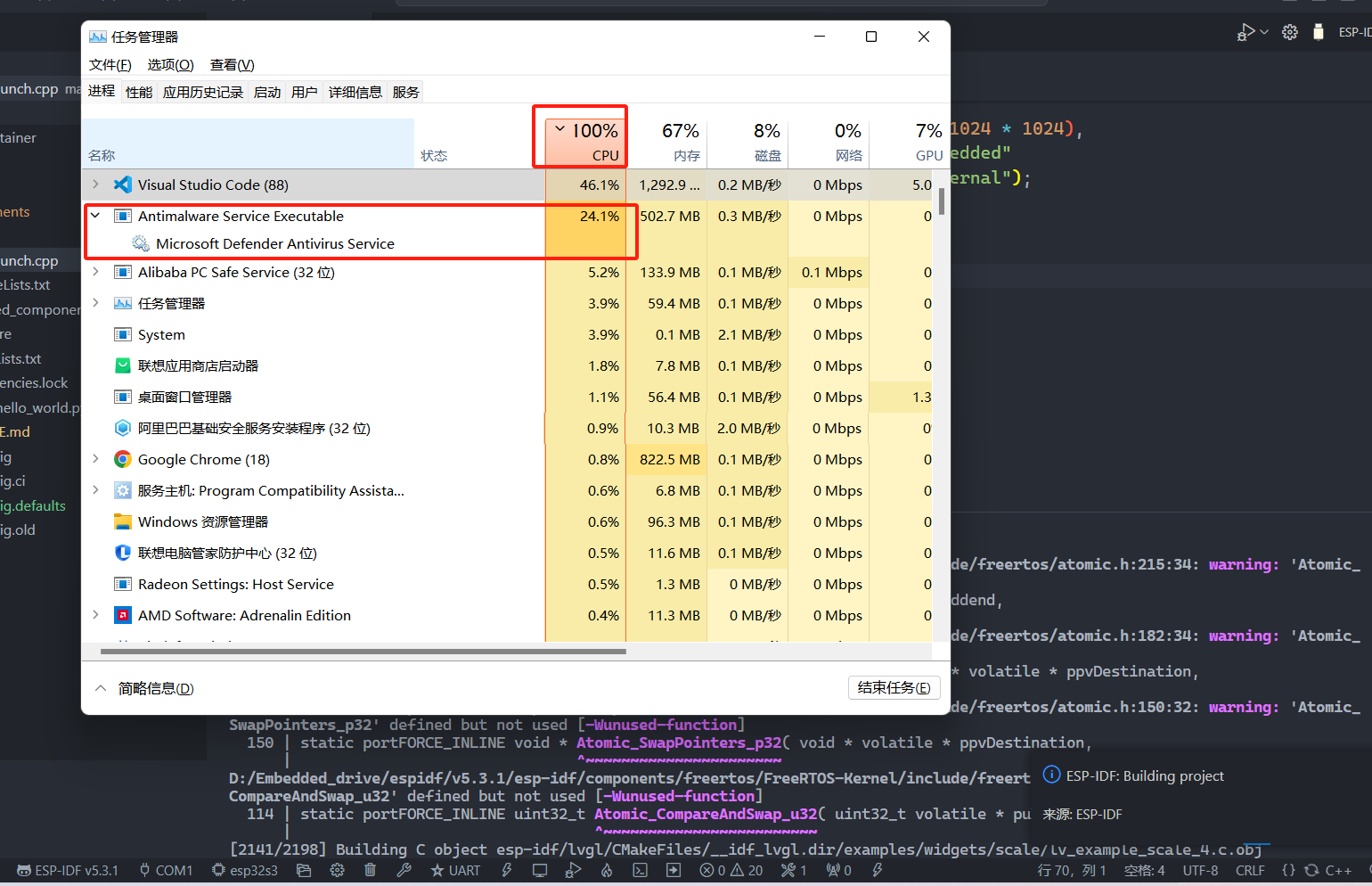Viewport: 1372px width, 886px height.
Task: Expand the Google Chrome (18) process group
Action: [96, 459]
